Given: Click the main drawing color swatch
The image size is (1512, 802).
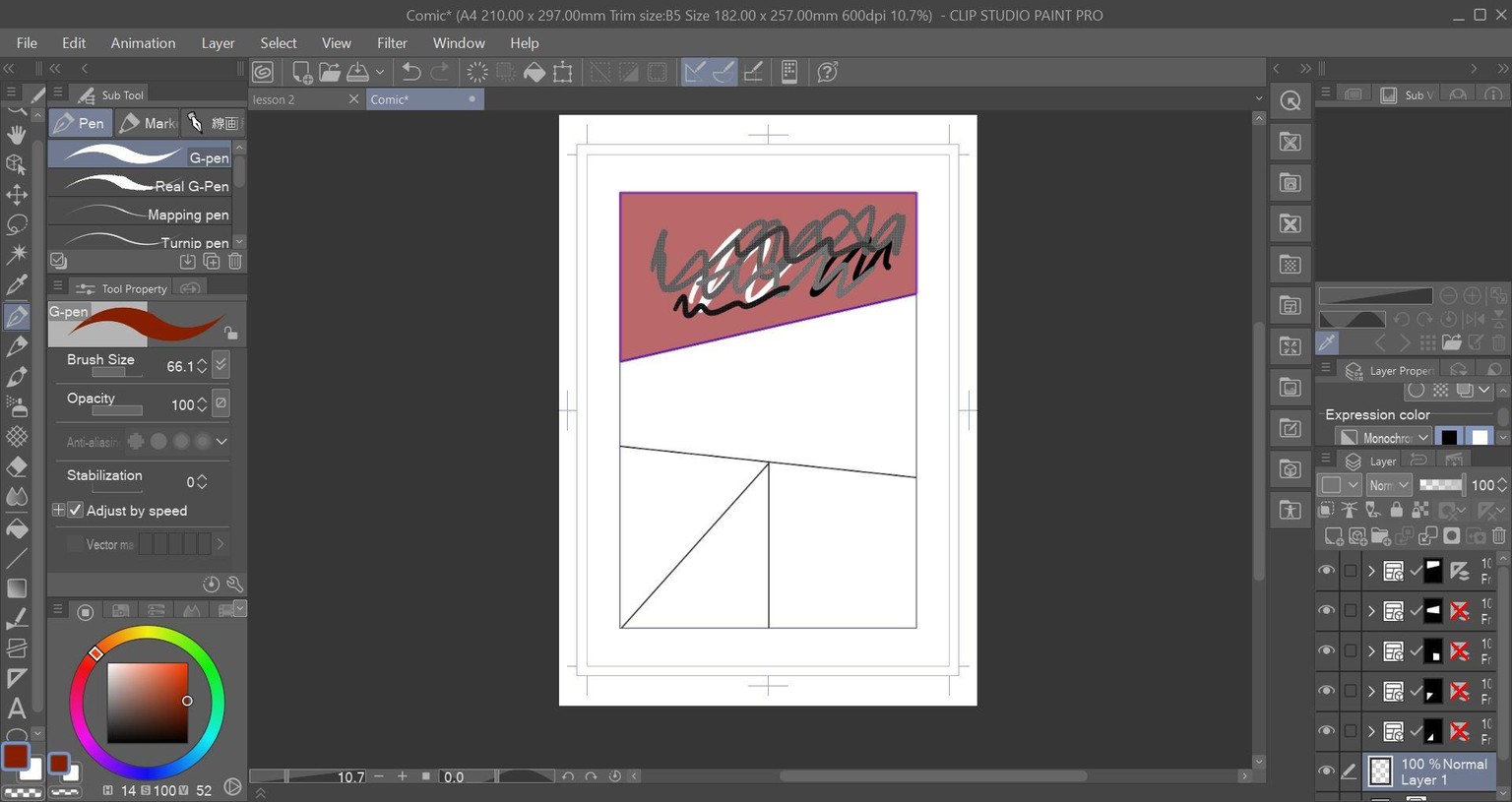Looking at the screenshot, I should pyautogui.click(x=16, y=757).
